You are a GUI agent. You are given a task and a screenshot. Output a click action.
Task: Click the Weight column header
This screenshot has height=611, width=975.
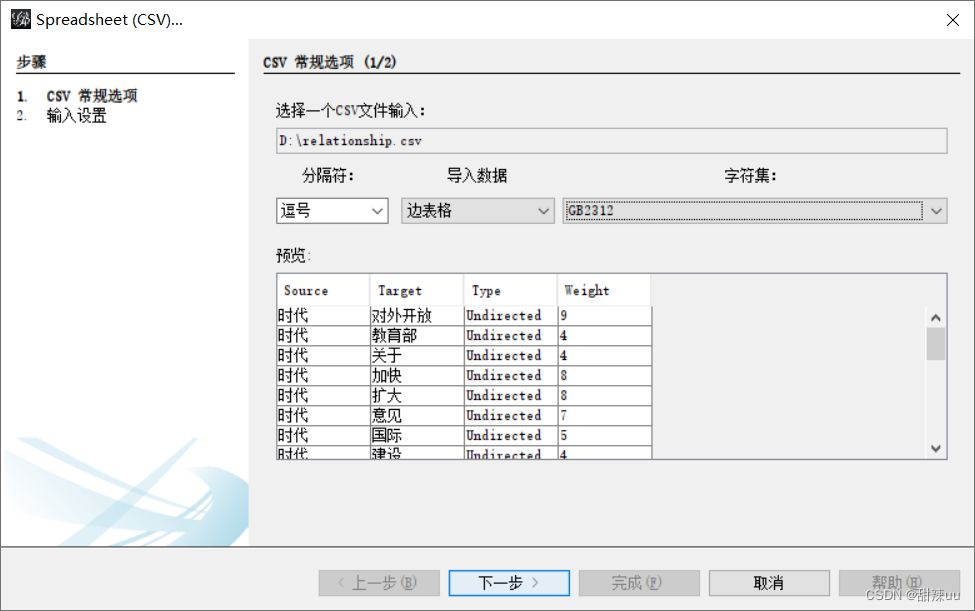tap(604, 290)
